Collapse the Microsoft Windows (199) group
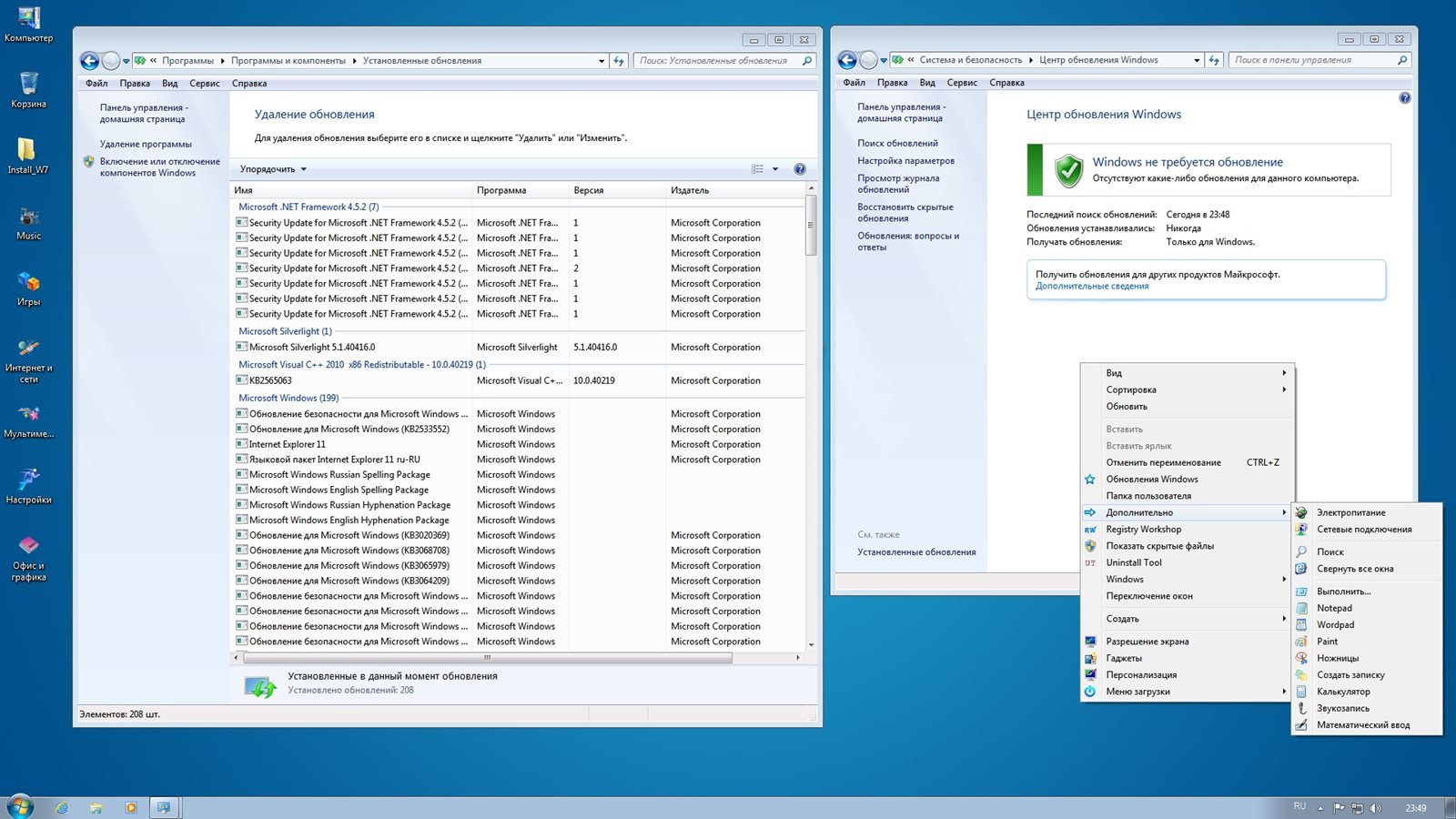The width and height of the screenshot is (1456, 819). pos(288,398)
